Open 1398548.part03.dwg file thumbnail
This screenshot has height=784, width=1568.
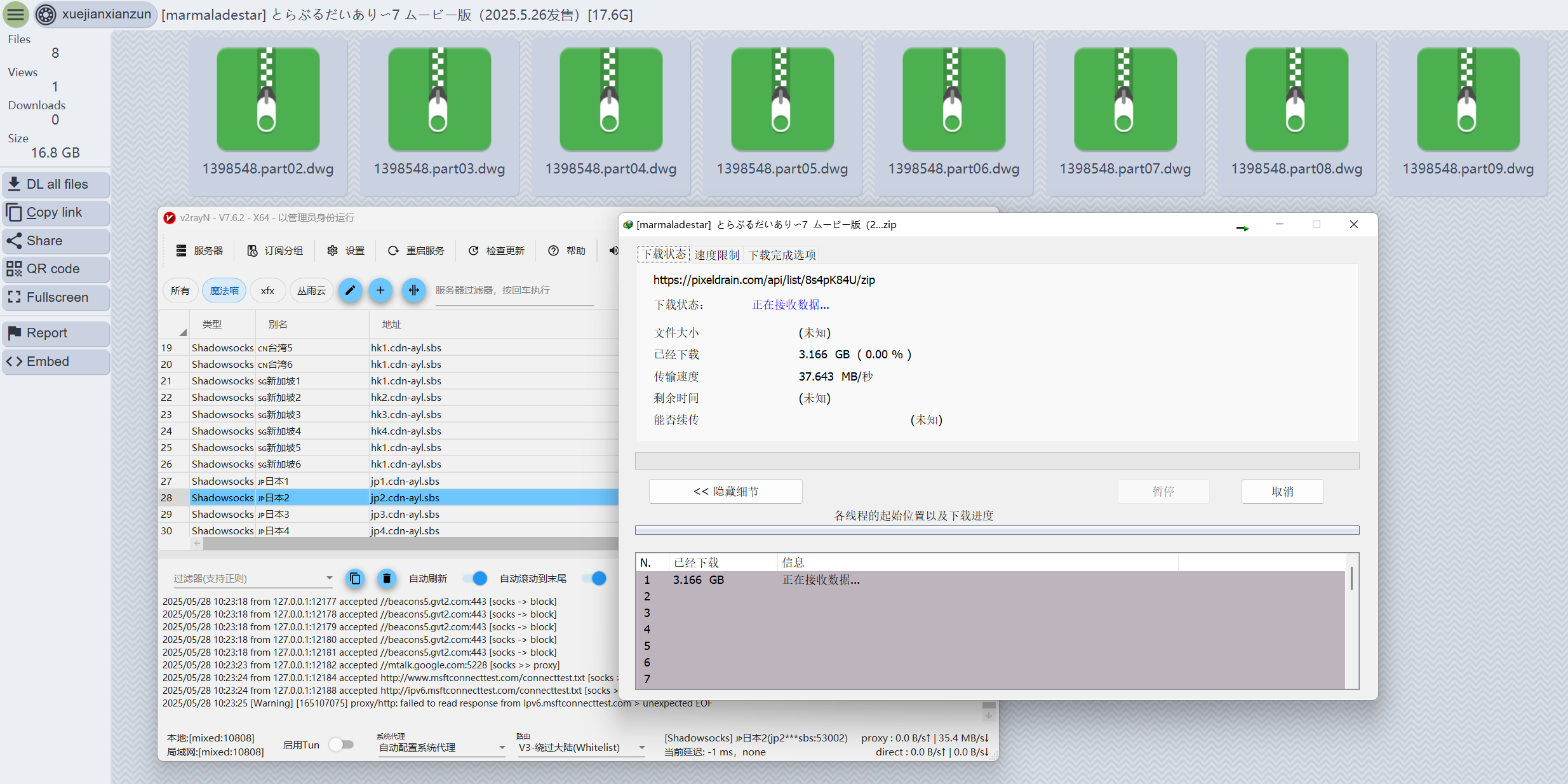(439, 116)
